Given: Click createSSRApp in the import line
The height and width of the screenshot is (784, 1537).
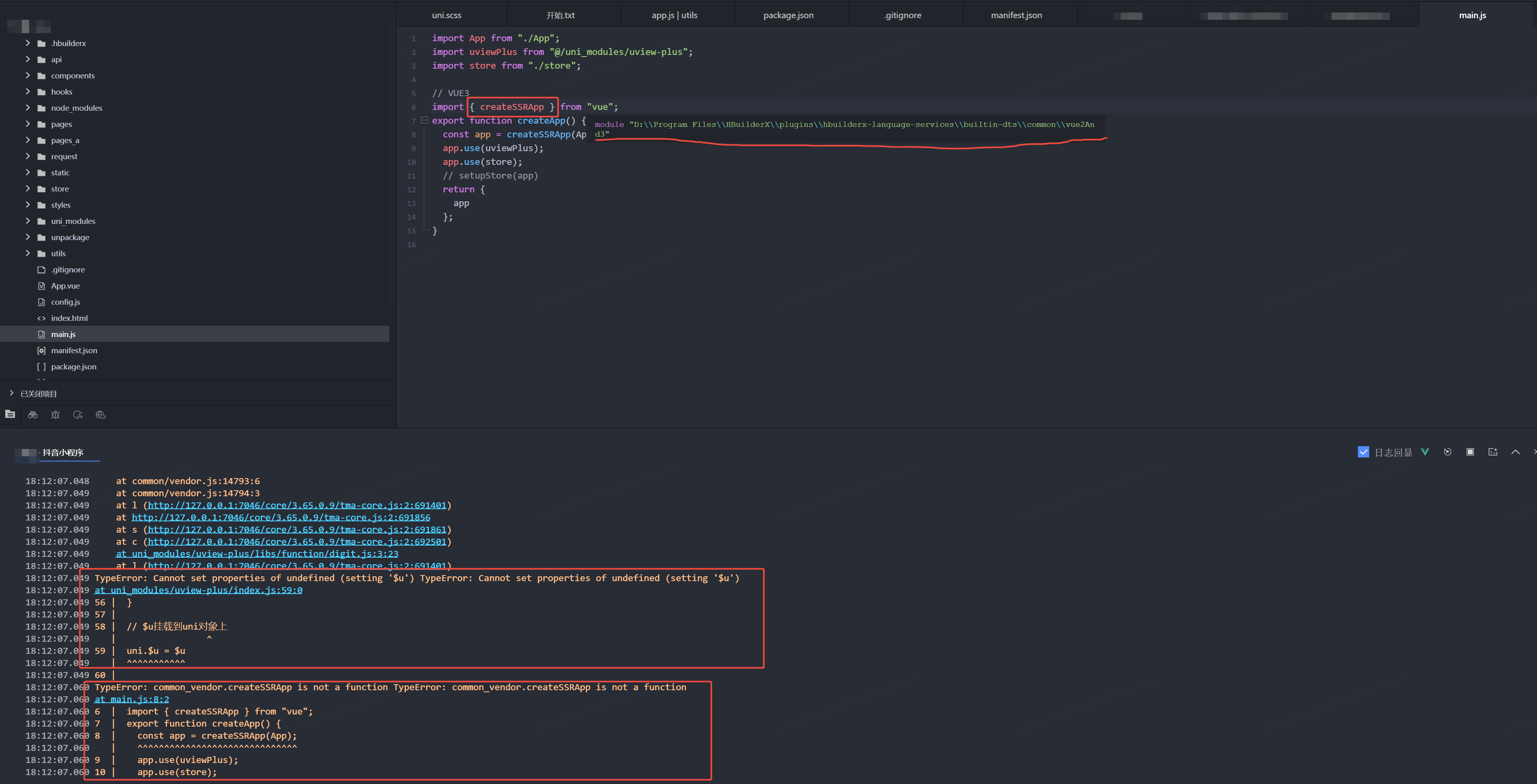Looking at the screenshot, I should (x=512, y=107).
